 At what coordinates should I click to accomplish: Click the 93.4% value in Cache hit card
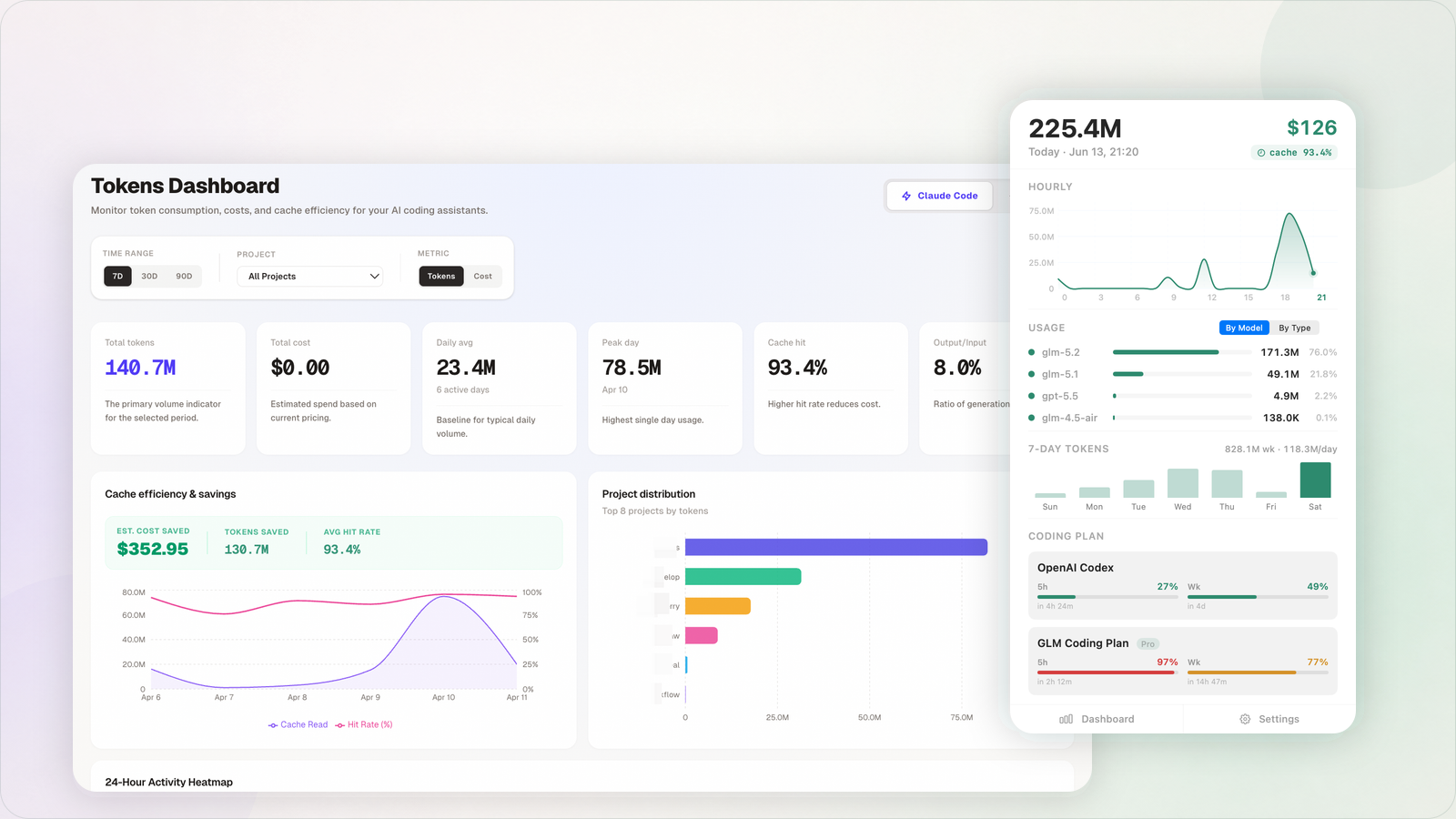point(797,368)
